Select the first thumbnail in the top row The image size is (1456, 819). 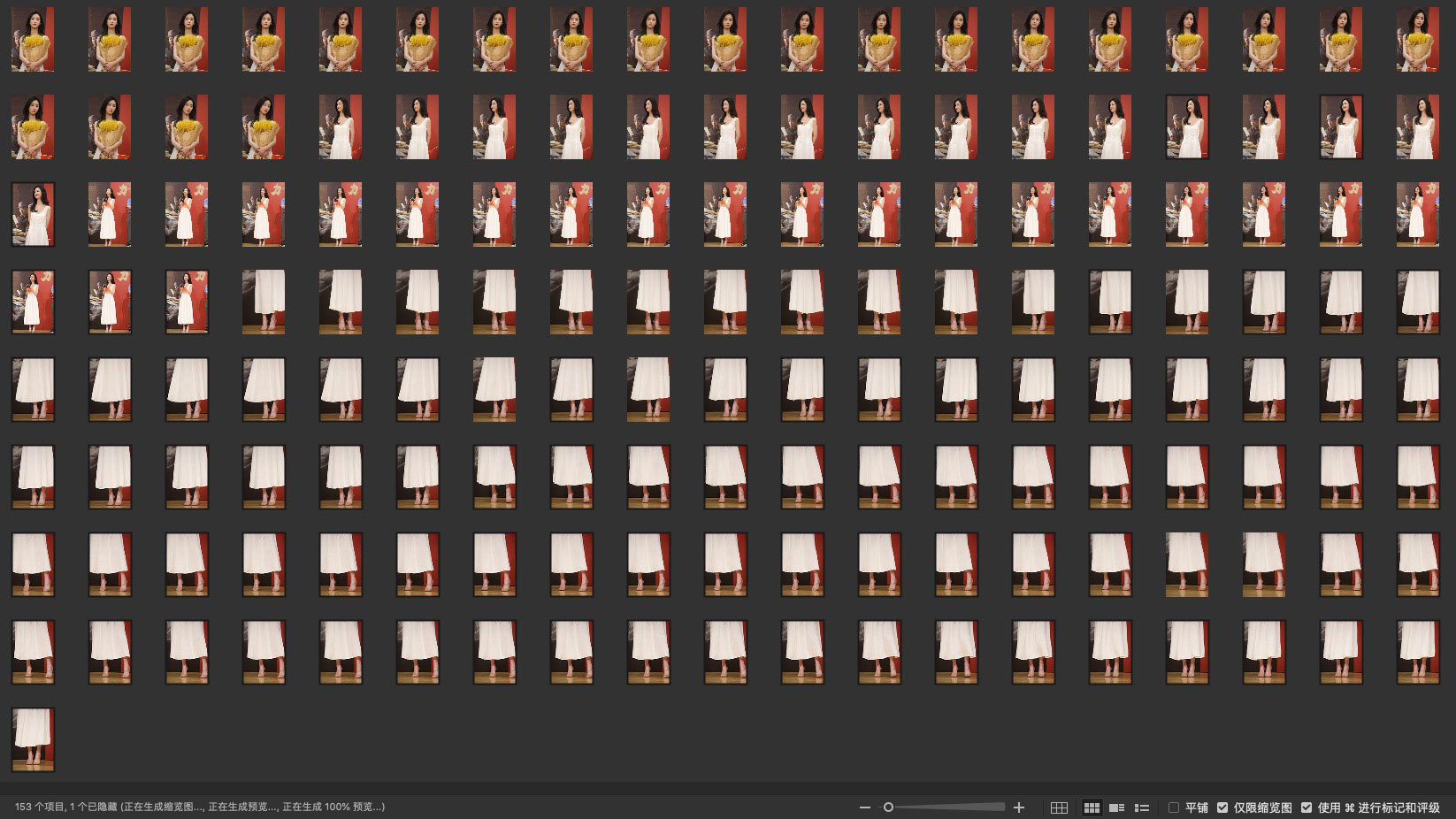pyautogui.click(x=33, y=40)
